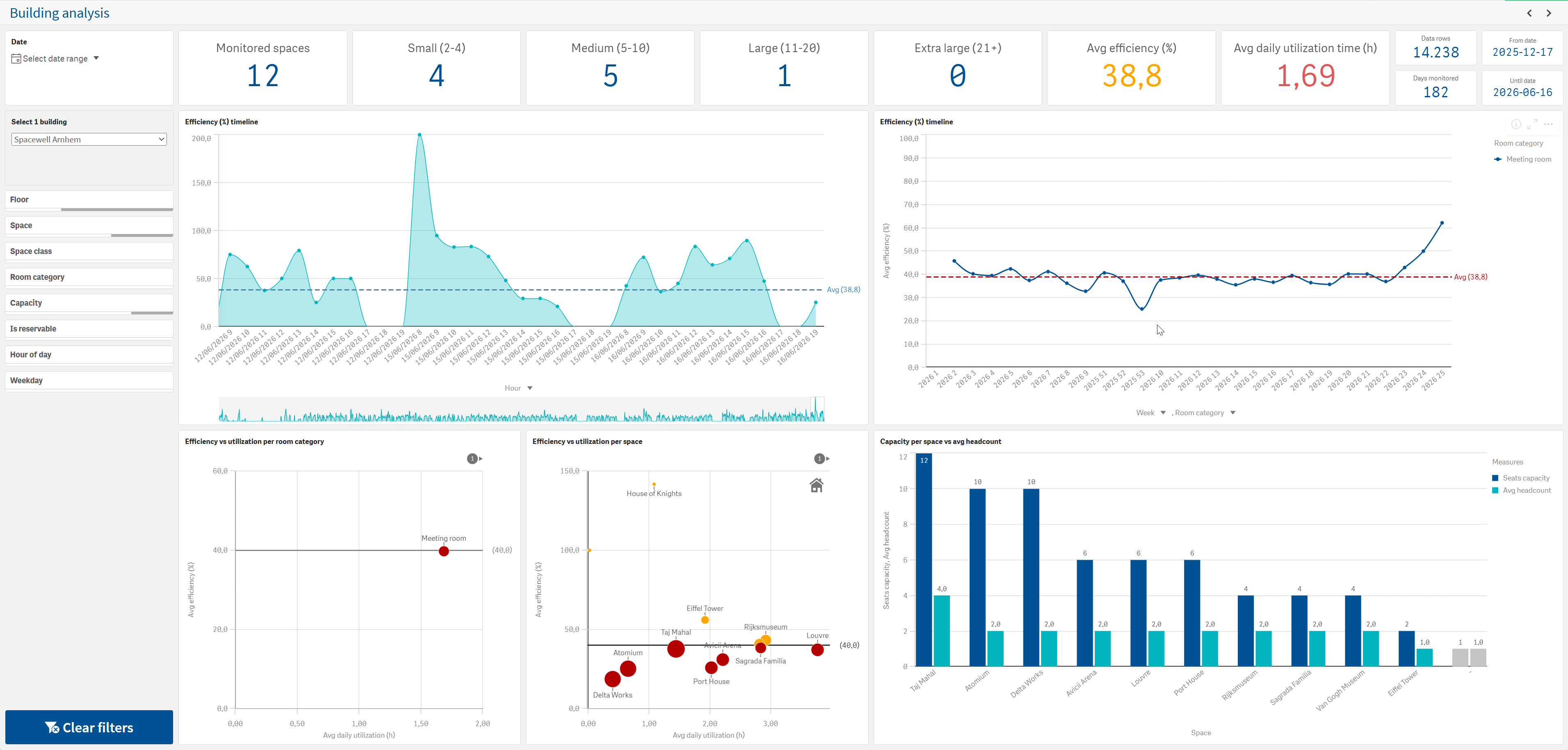Toggle Seats capacity legend swatch
The width and height of the screenshot is (1568, 750).
(1495, 478)
